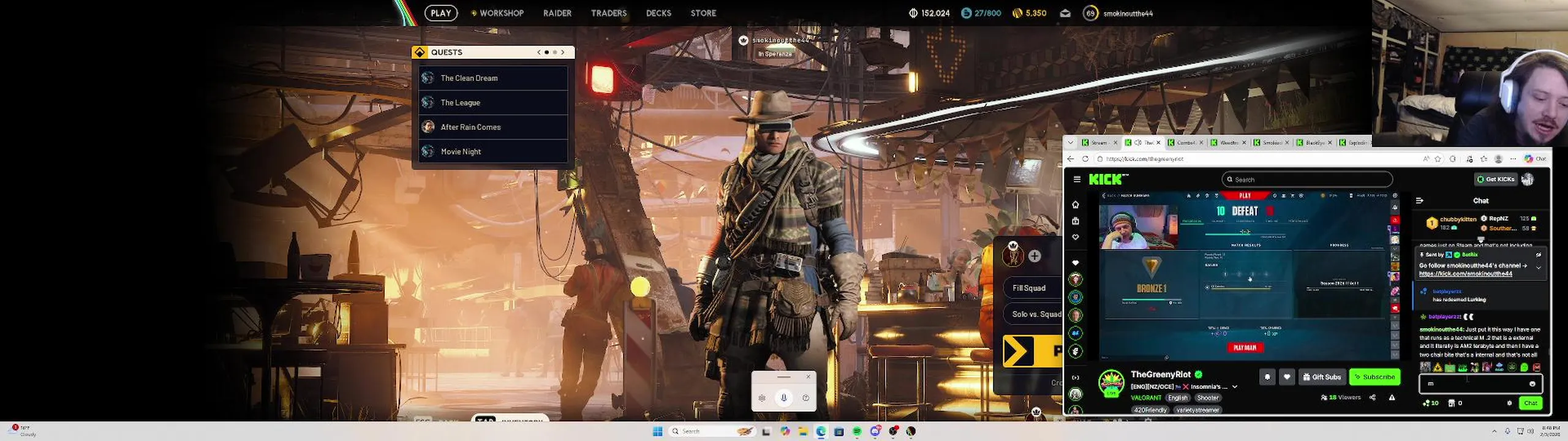Open the browser tab list dropdown
This screenshot has height=441, width=1568.
tap(1071, 143)
